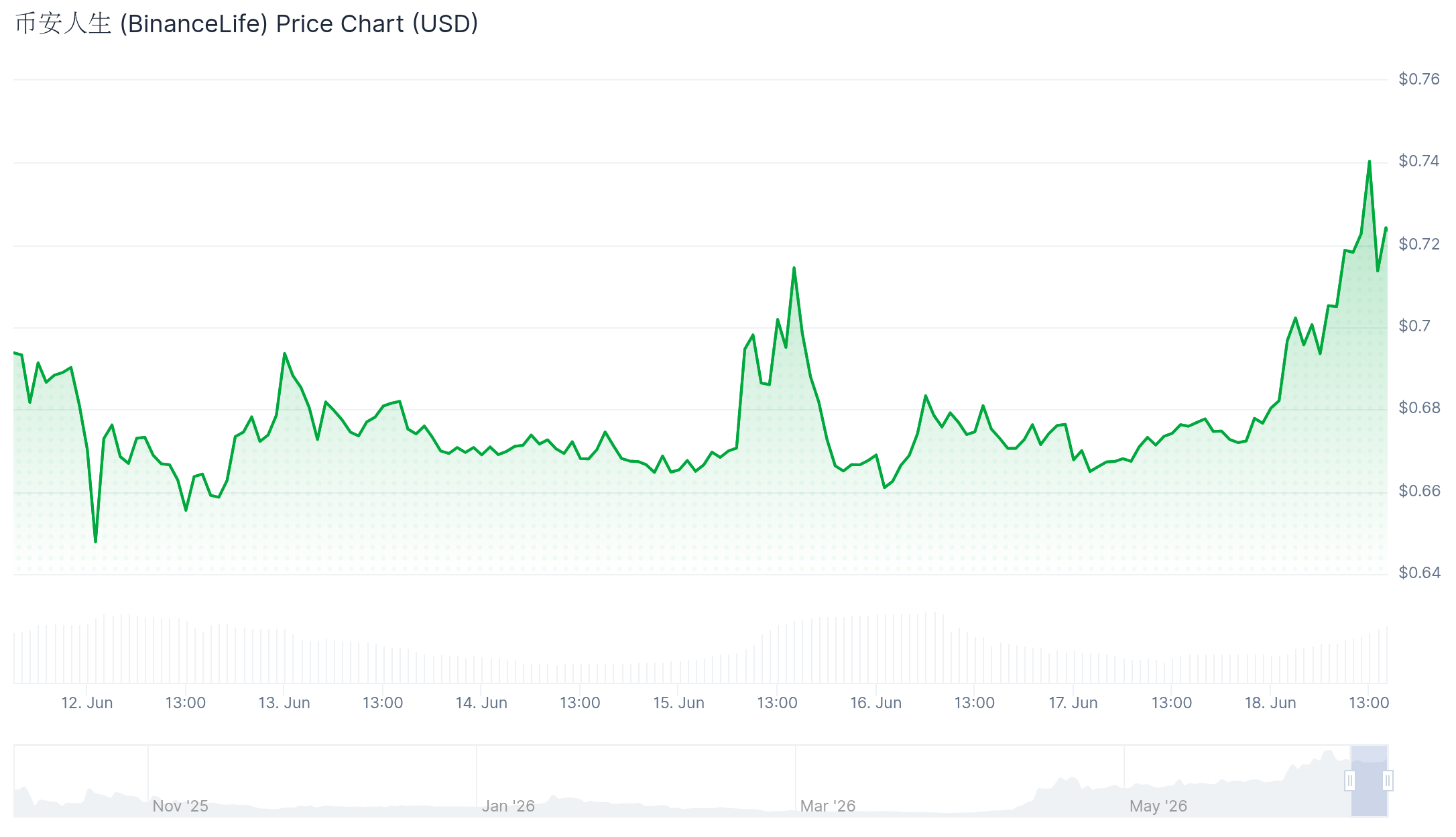Click the 16. Jun date label
This screenshot has width=1456, height=837.
(876, 703)
